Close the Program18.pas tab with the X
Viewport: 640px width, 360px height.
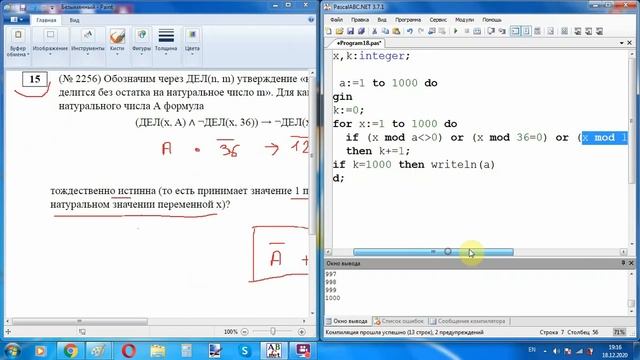(630, 43)
